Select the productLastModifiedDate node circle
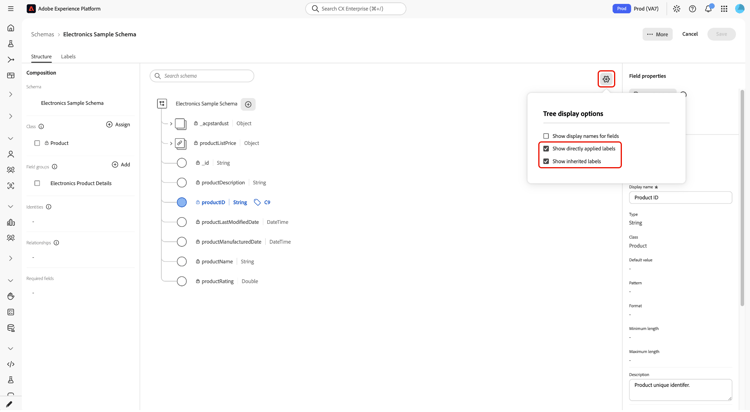The image size is (750, 412). [x=182, y=222]
